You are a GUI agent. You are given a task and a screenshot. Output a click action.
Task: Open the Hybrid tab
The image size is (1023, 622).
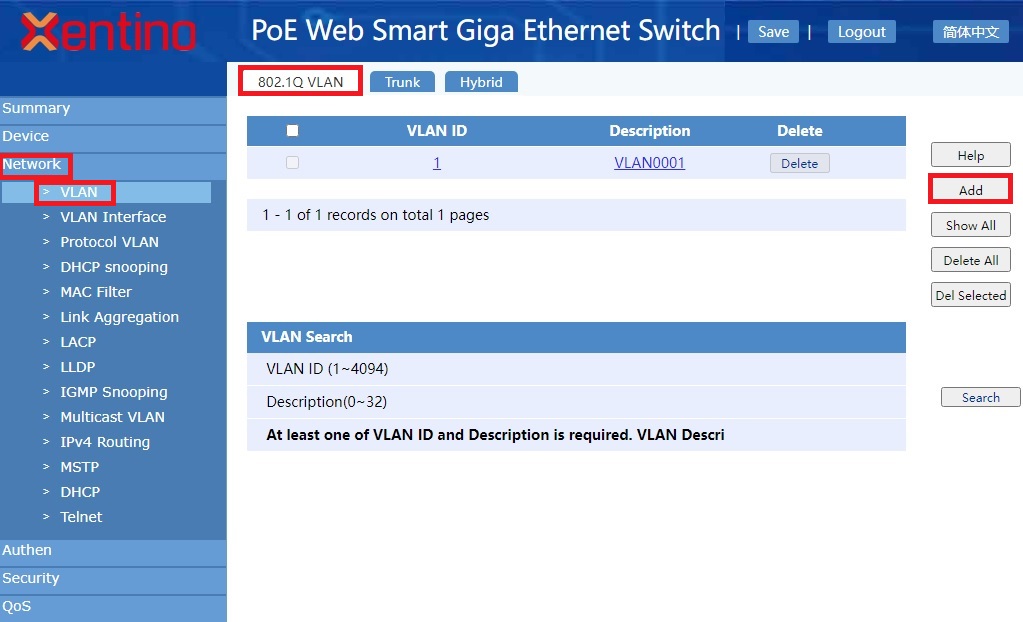point(481,82)
